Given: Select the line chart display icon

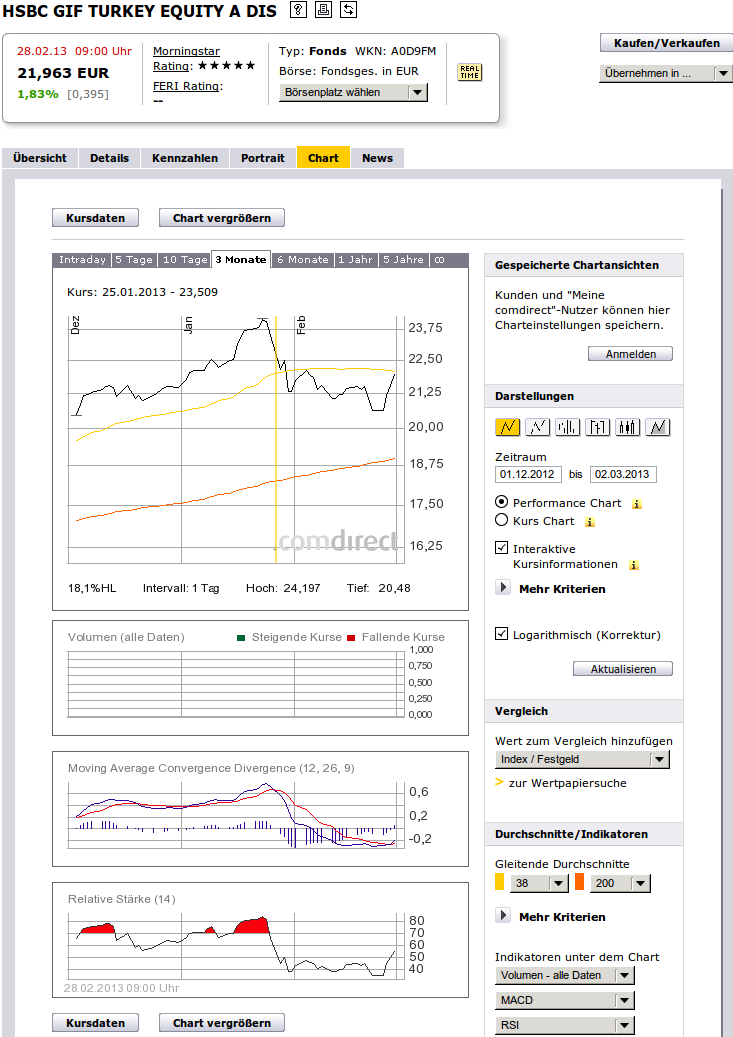Looking at the screenshot, I should [507, 427].
